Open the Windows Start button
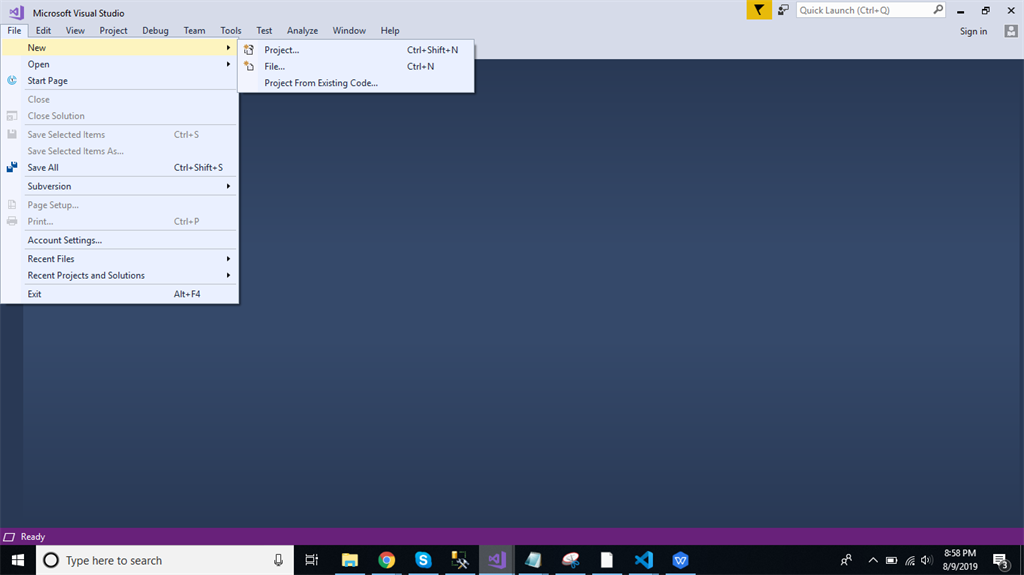The height and width of the screenshot is (575, 1024). click(x=18, y=560)
